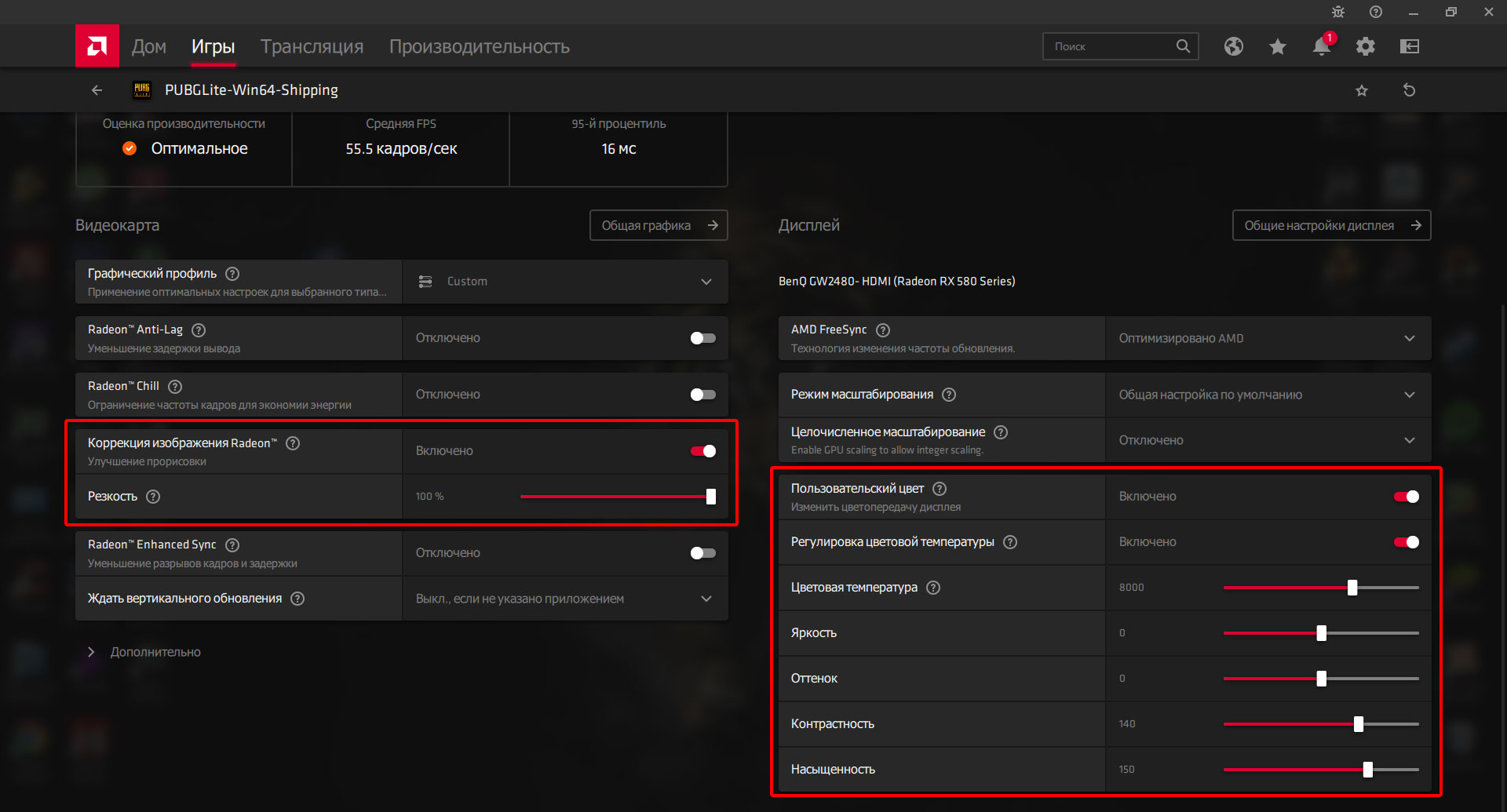Screen dimensions: 1507x812
Task: Show help for Radeon Anti-Lag
Action: [x=199, y=330]
